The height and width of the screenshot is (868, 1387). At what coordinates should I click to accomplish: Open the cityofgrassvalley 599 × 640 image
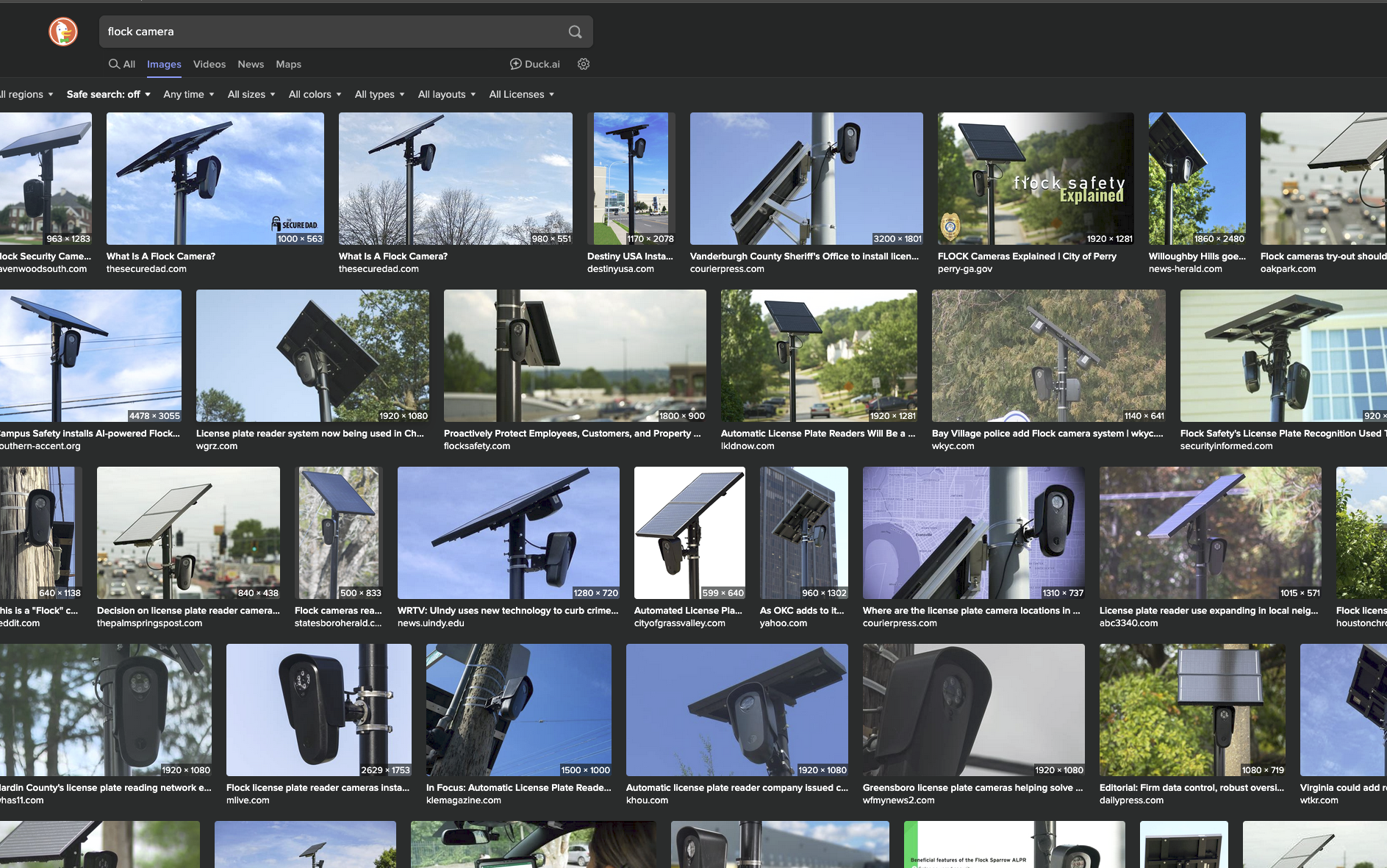click(689, 533)
